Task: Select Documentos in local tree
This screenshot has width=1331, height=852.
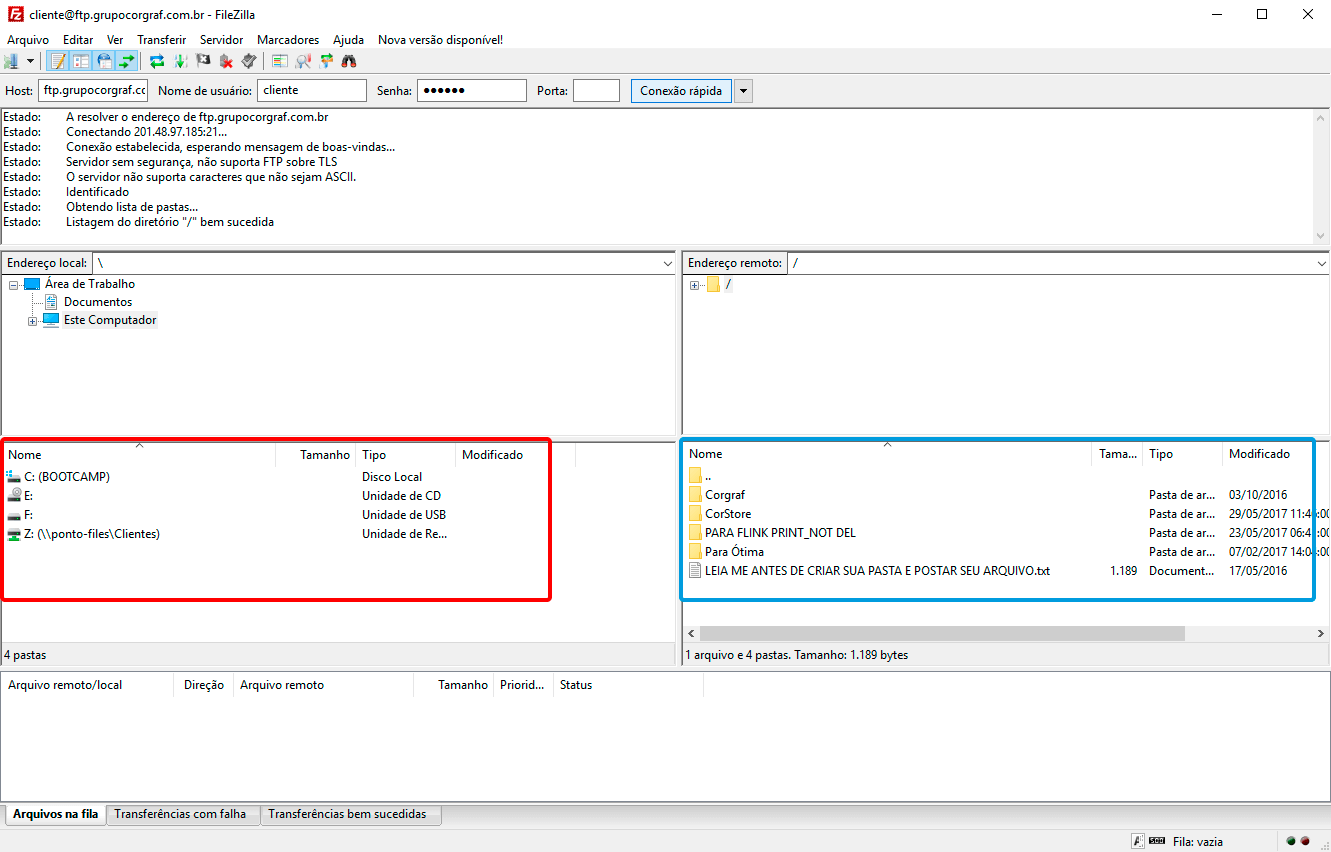Action: point(98,302)
